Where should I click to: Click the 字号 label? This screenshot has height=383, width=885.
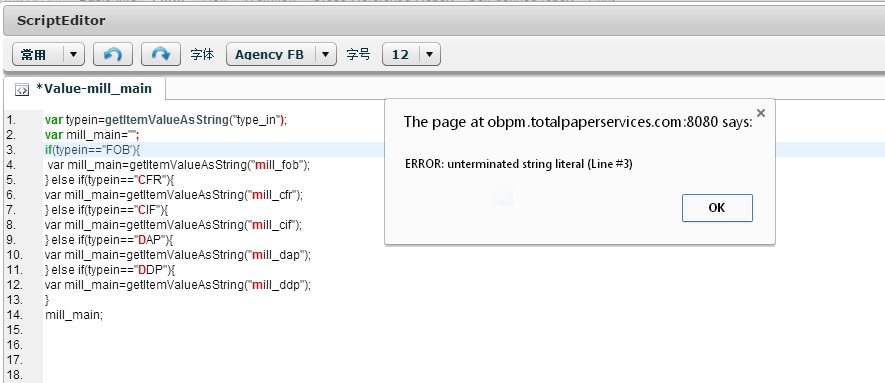(358, 54)
